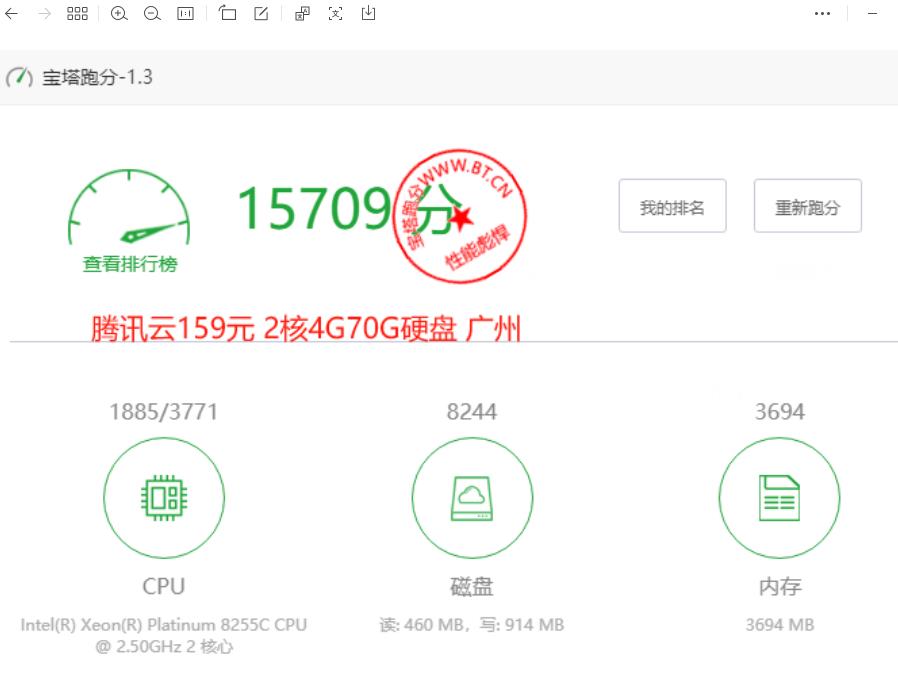
Task: Click the green CPU chip icon
Action: pyautogui.click(x=164, y=498)
